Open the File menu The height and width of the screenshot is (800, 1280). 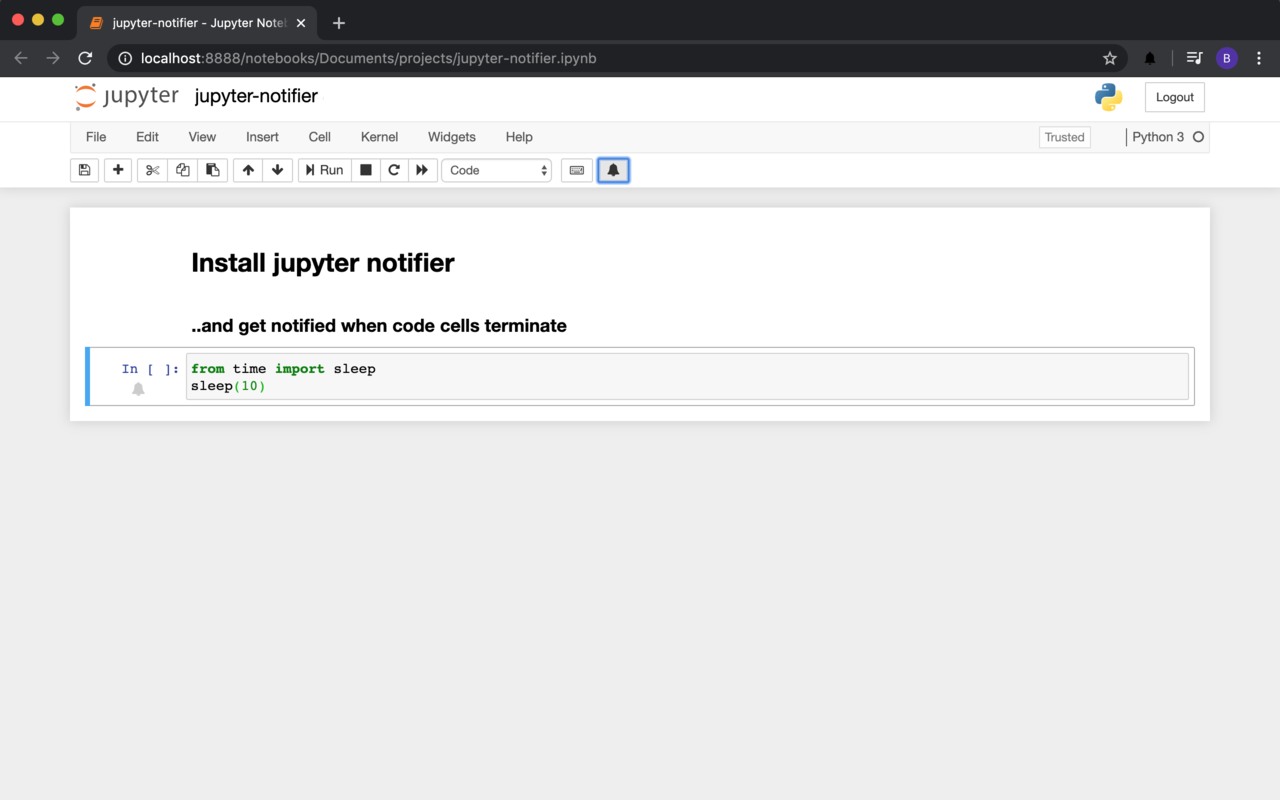[x=96, y=137]
